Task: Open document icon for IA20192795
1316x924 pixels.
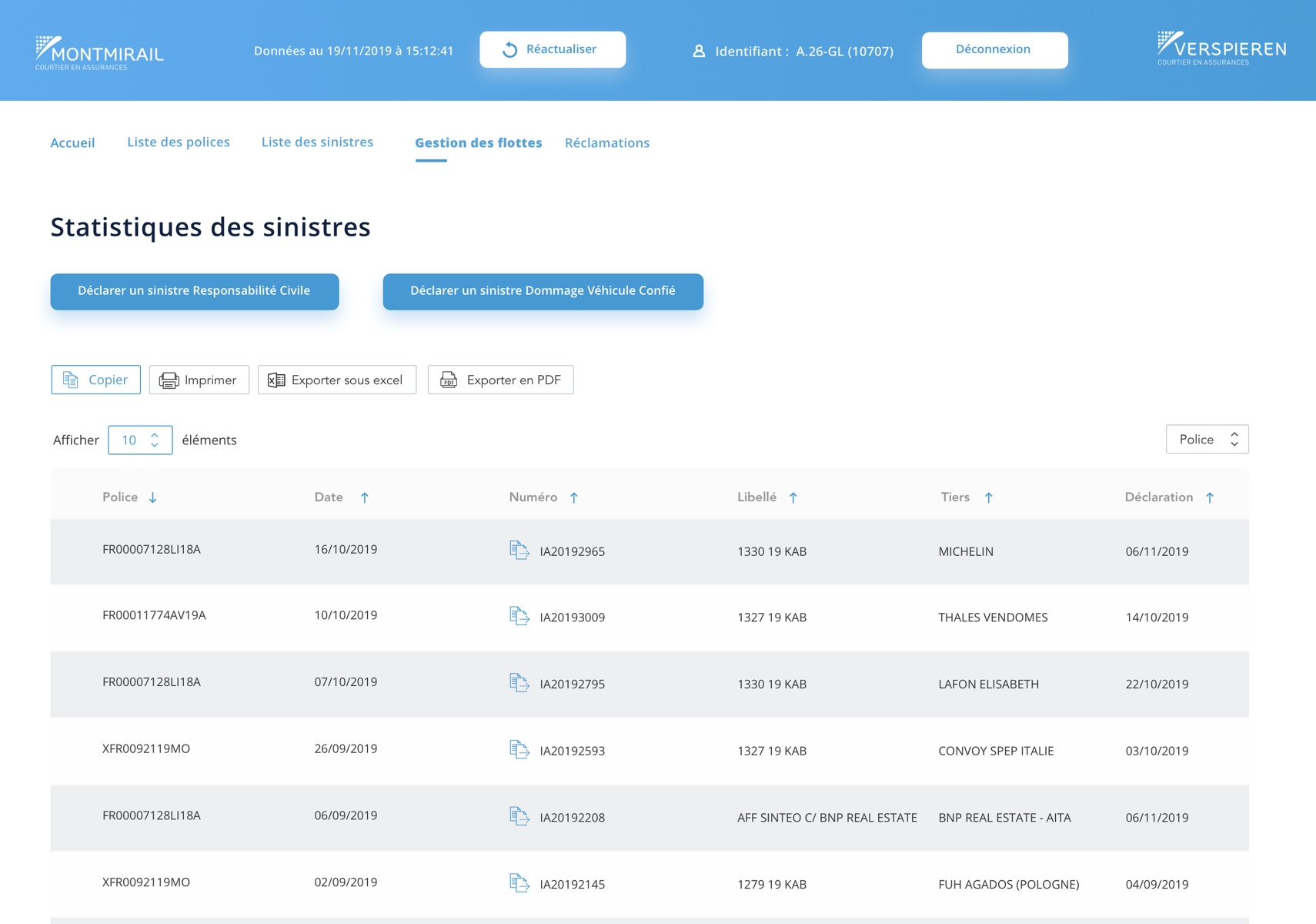Action: tap(519, 683)
